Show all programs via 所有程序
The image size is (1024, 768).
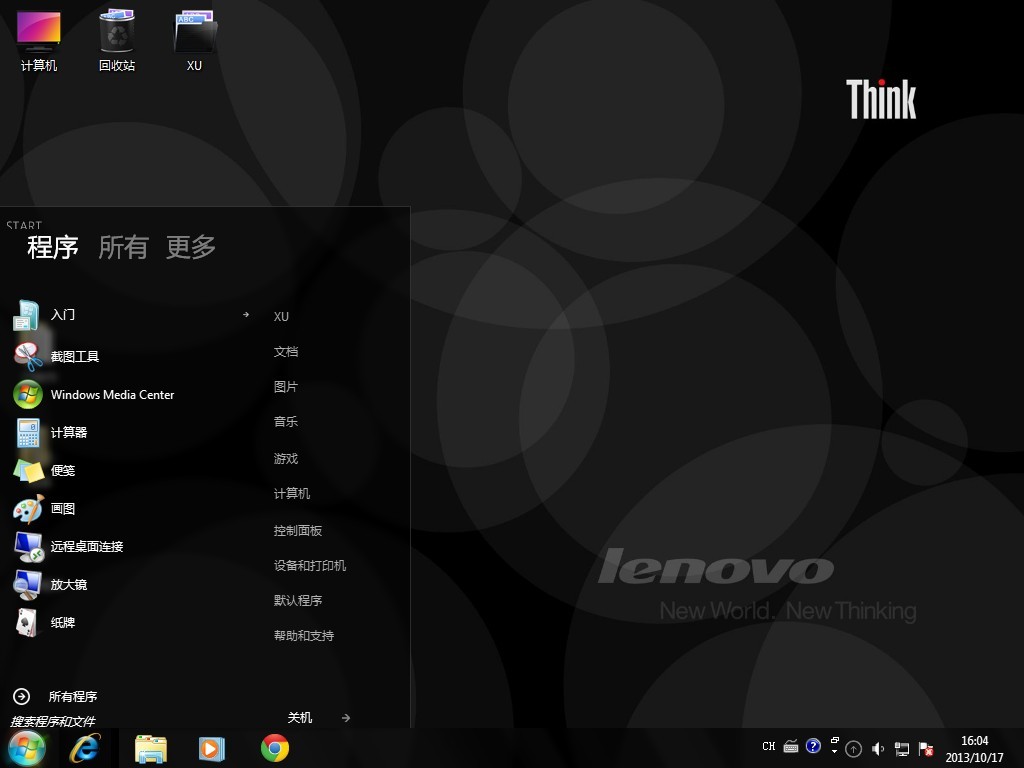[72, 697]
